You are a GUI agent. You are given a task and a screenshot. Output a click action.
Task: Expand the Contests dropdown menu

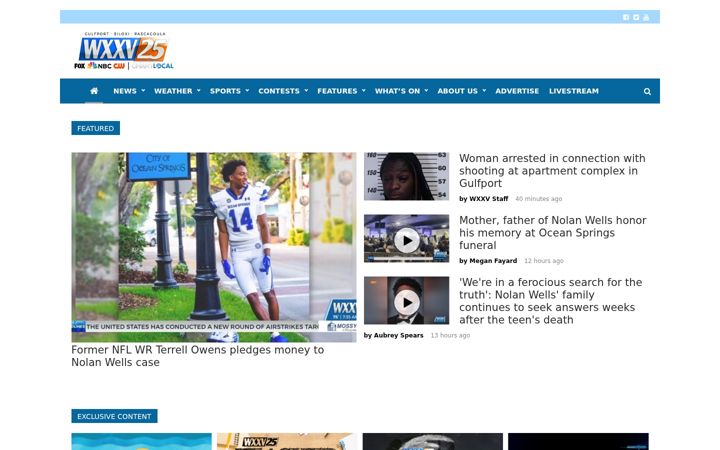283,91
